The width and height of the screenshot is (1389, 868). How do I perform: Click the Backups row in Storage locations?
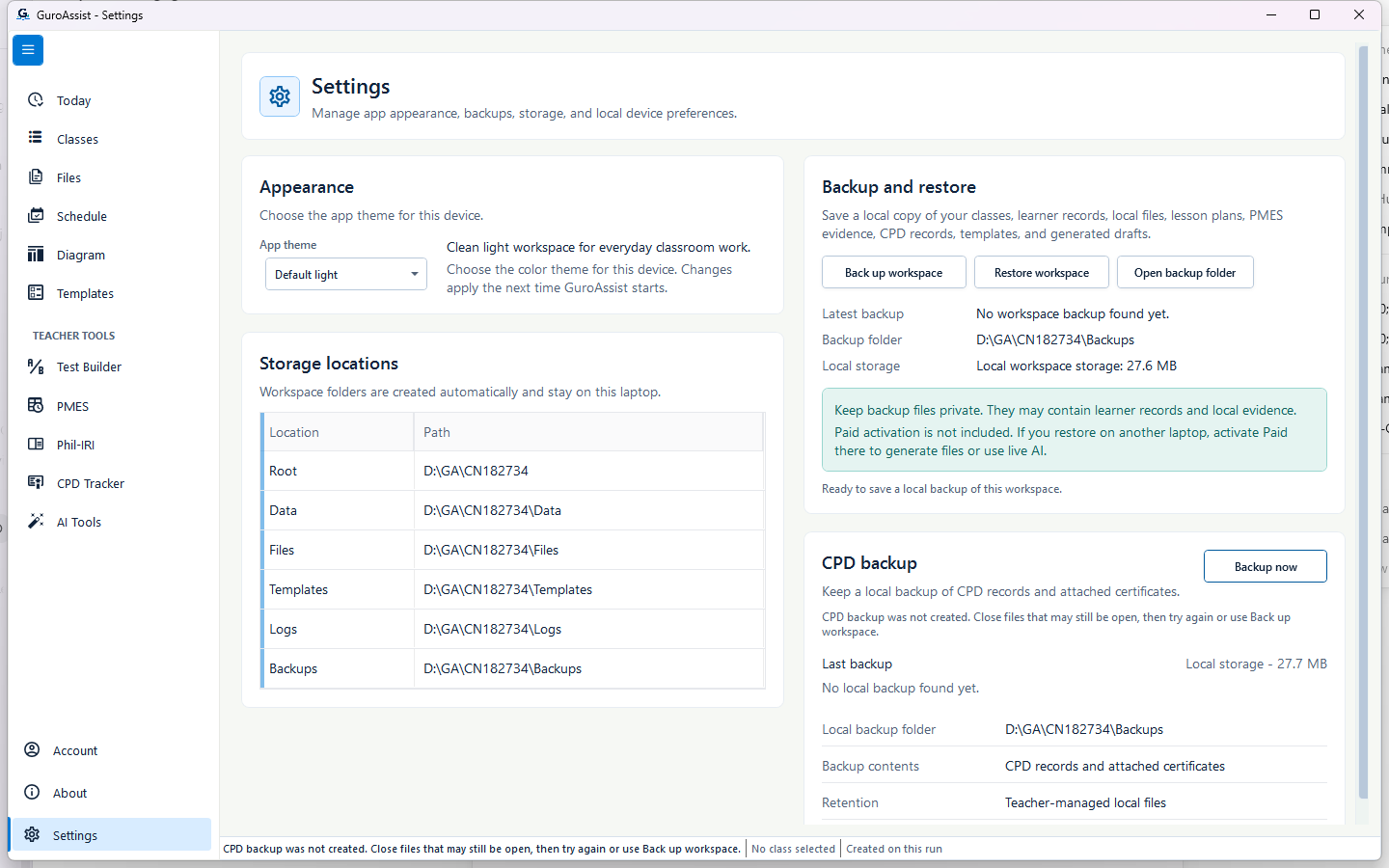click(513, 668)
